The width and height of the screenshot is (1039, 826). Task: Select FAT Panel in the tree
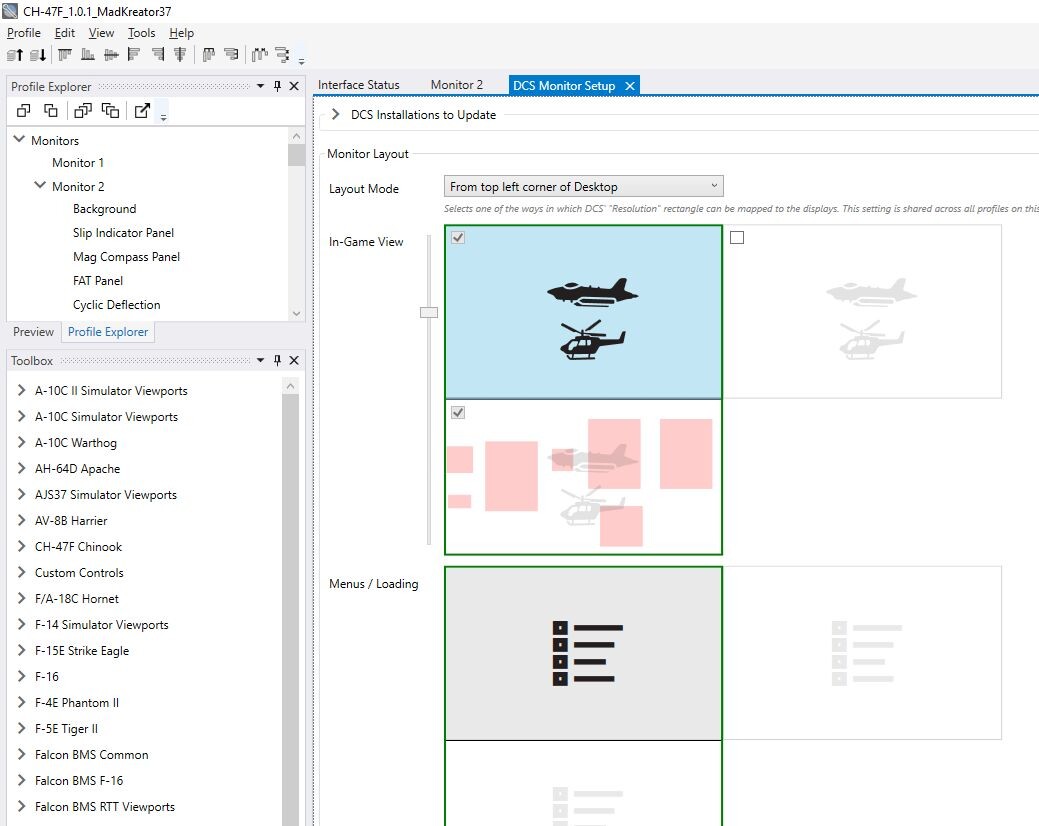pos(97,280)
